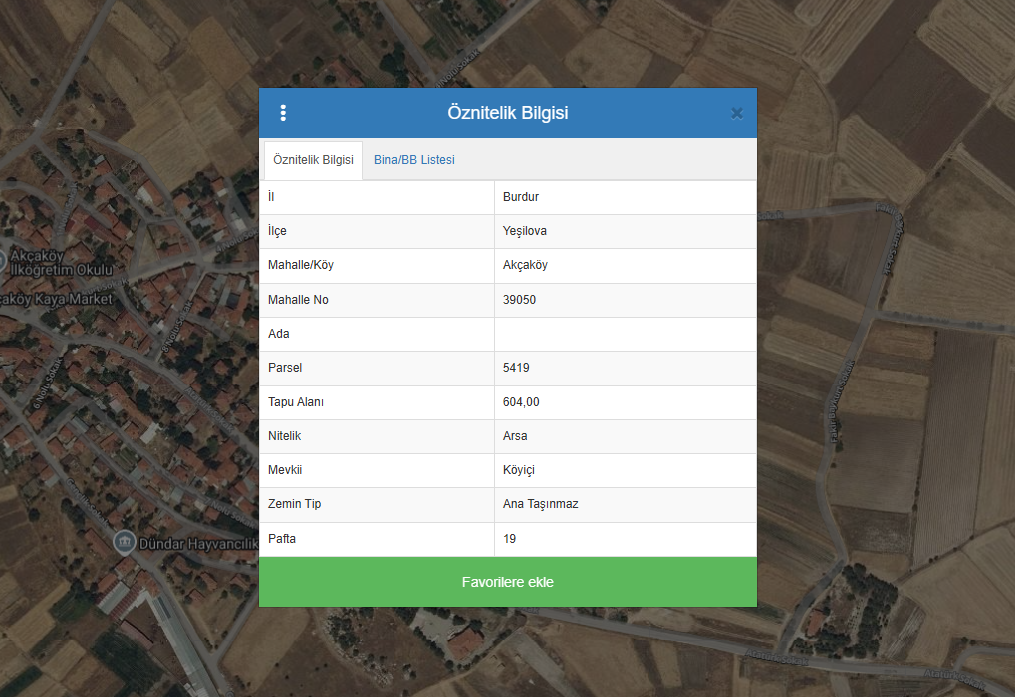Select the Akçaköy İlköğretim Okulu map label
The image size is (1015, 697).
[x=60, y=262]
